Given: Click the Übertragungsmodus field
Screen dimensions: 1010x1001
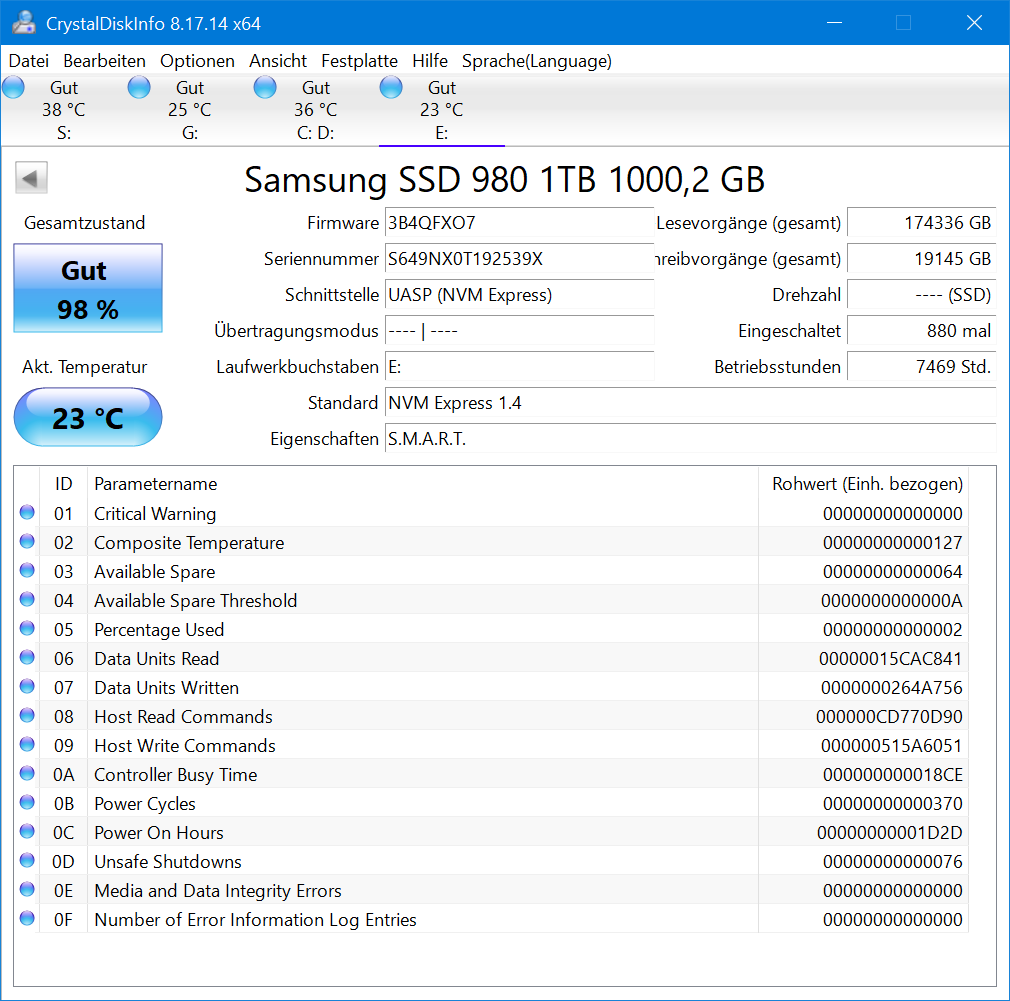Looking at the screenshot, I should (x=519, y=331).
